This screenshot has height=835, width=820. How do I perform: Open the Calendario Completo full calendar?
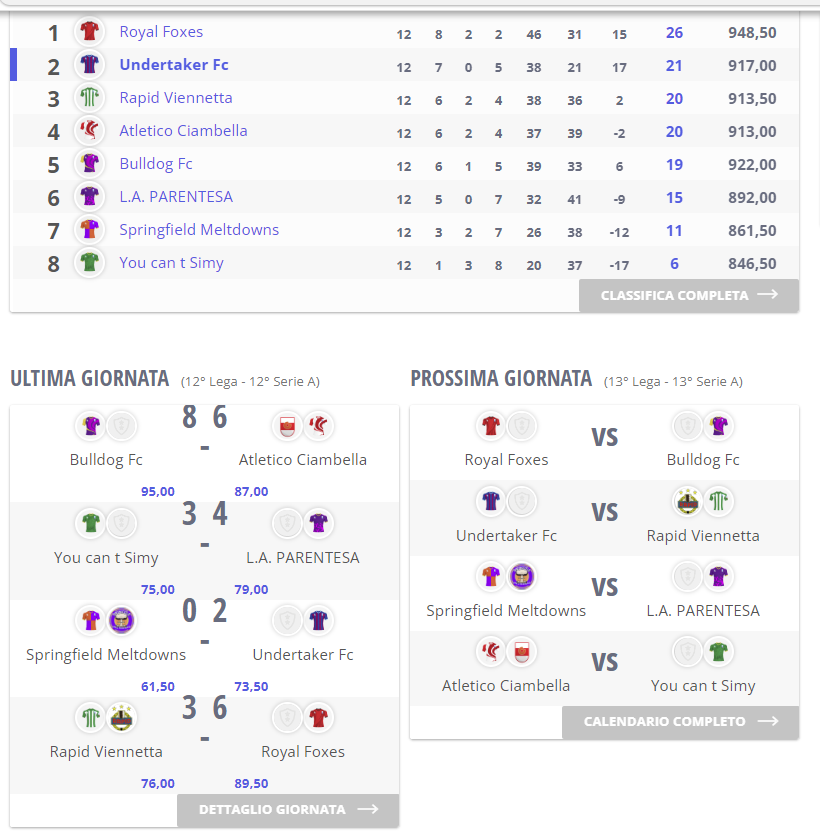680,722
